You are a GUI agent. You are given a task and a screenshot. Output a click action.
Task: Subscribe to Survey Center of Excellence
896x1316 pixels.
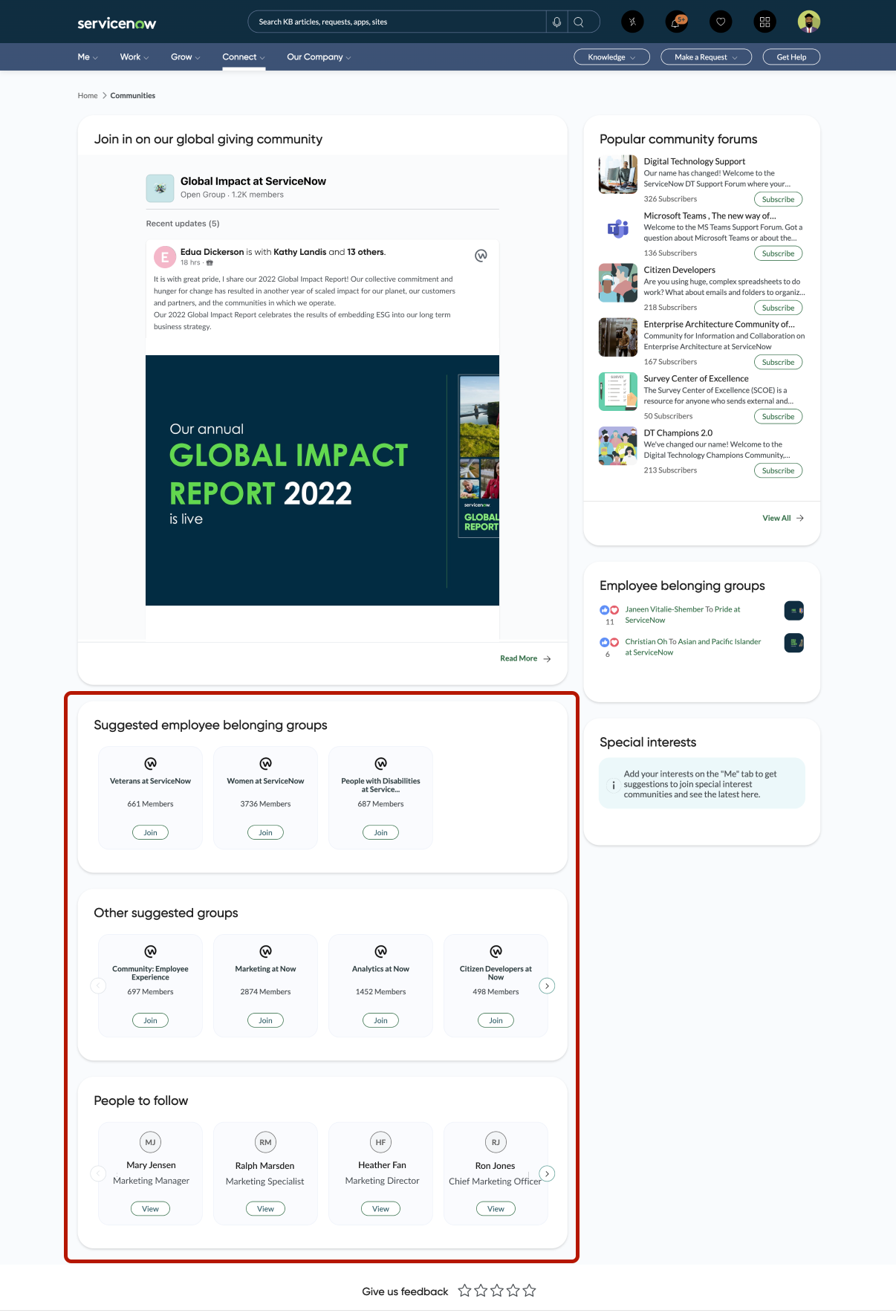778,416
